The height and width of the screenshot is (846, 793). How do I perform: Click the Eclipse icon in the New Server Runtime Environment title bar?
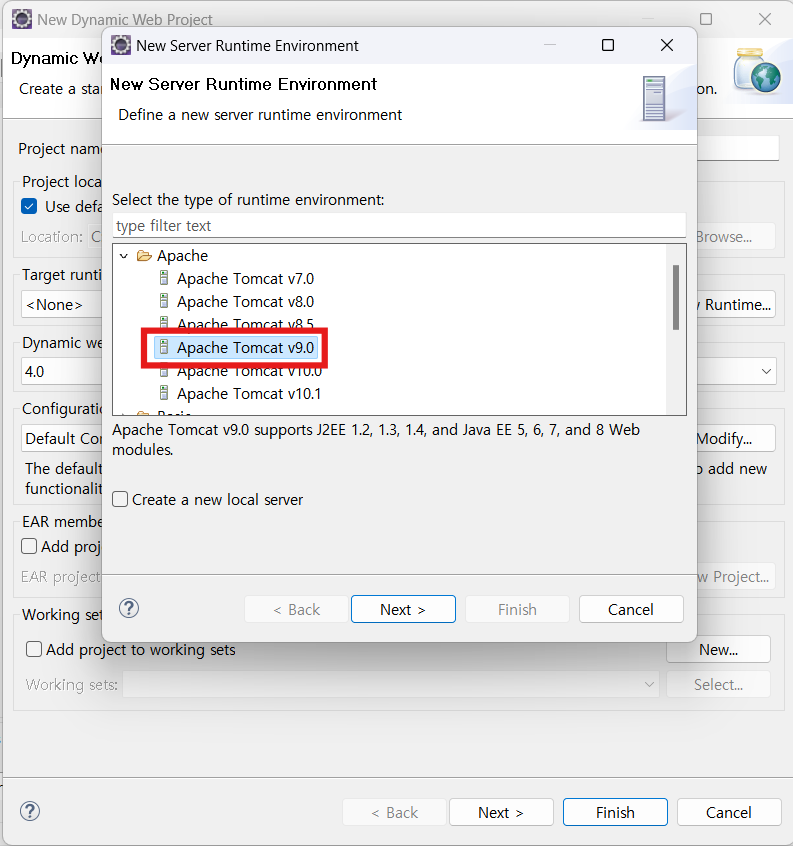click(121, 45)
